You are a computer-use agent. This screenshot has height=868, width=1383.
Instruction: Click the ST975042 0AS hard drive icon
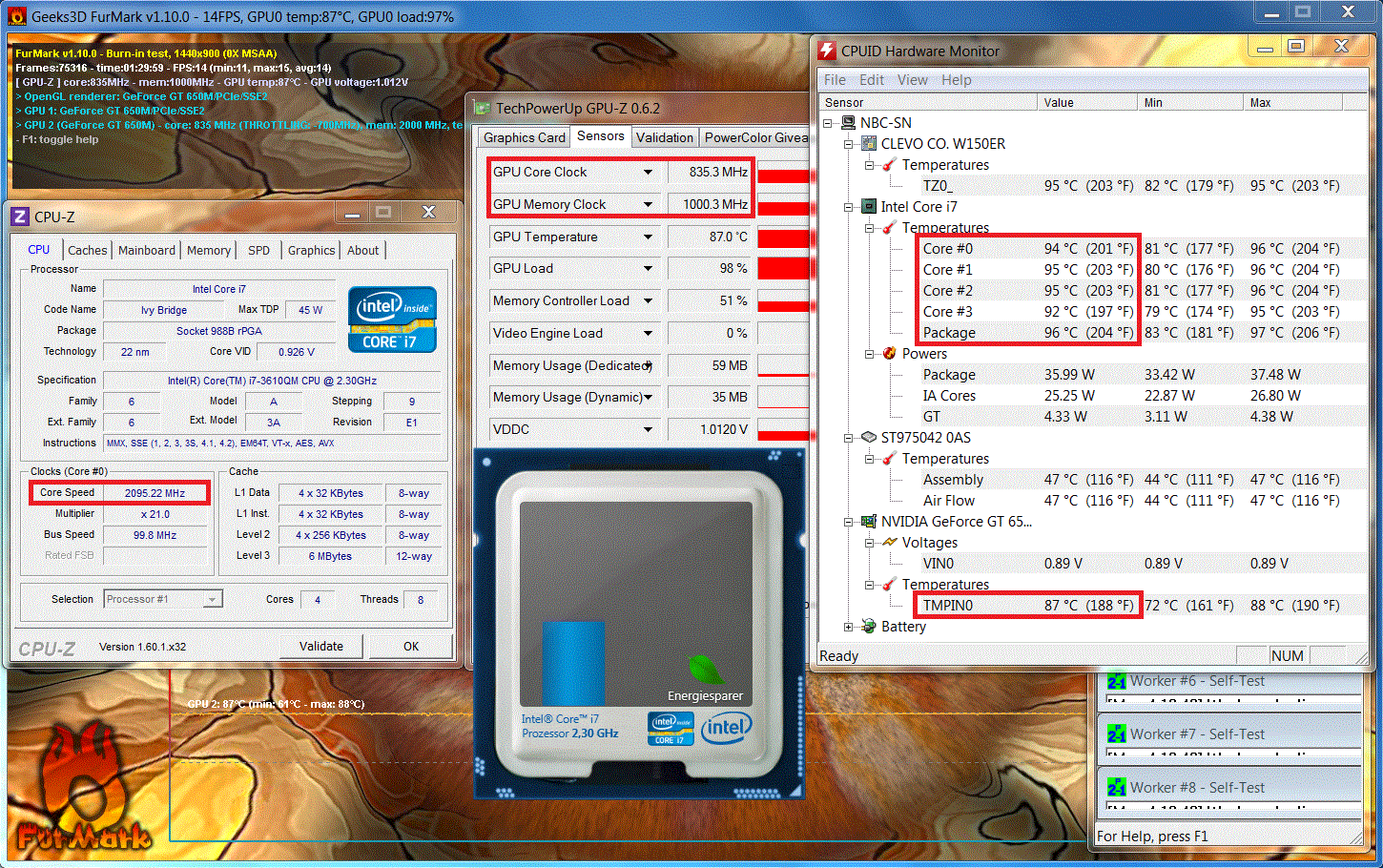(x=869, y=438)
